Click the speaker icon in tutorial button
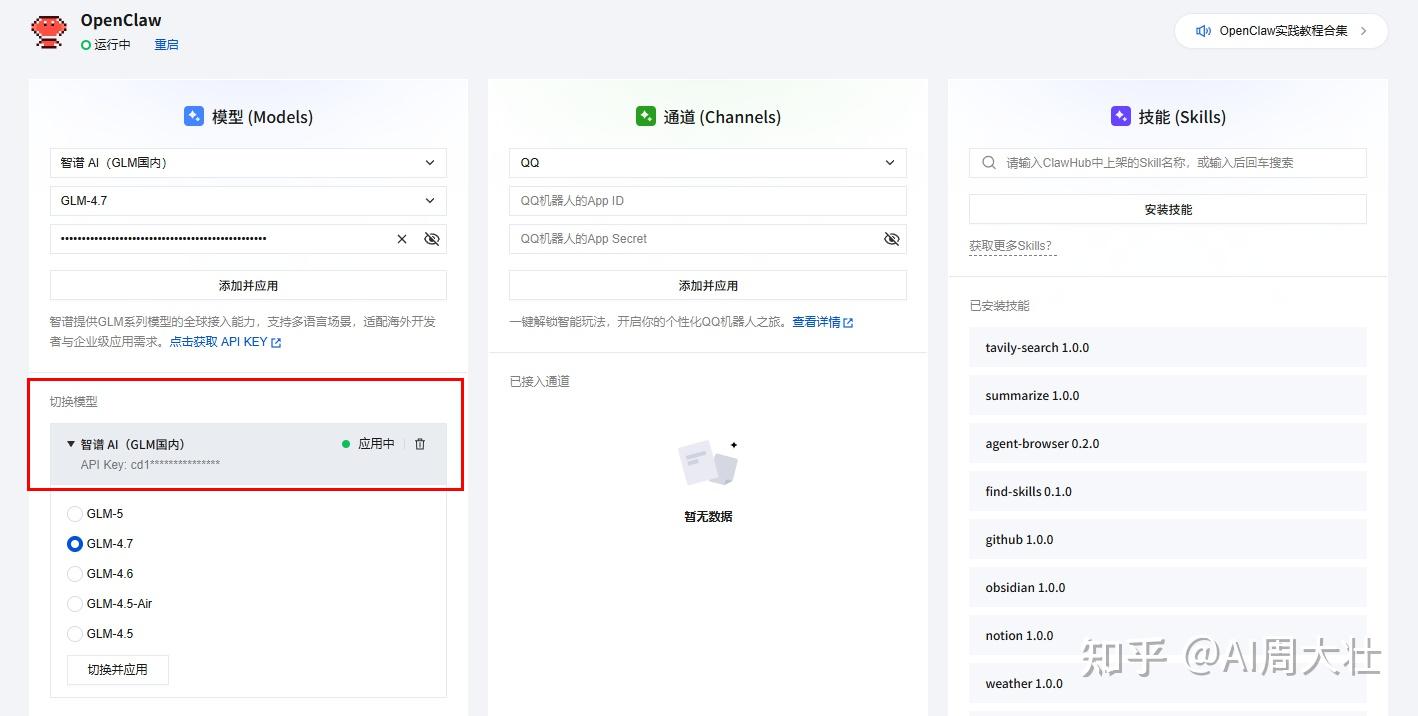 (x=1204, y=31)
